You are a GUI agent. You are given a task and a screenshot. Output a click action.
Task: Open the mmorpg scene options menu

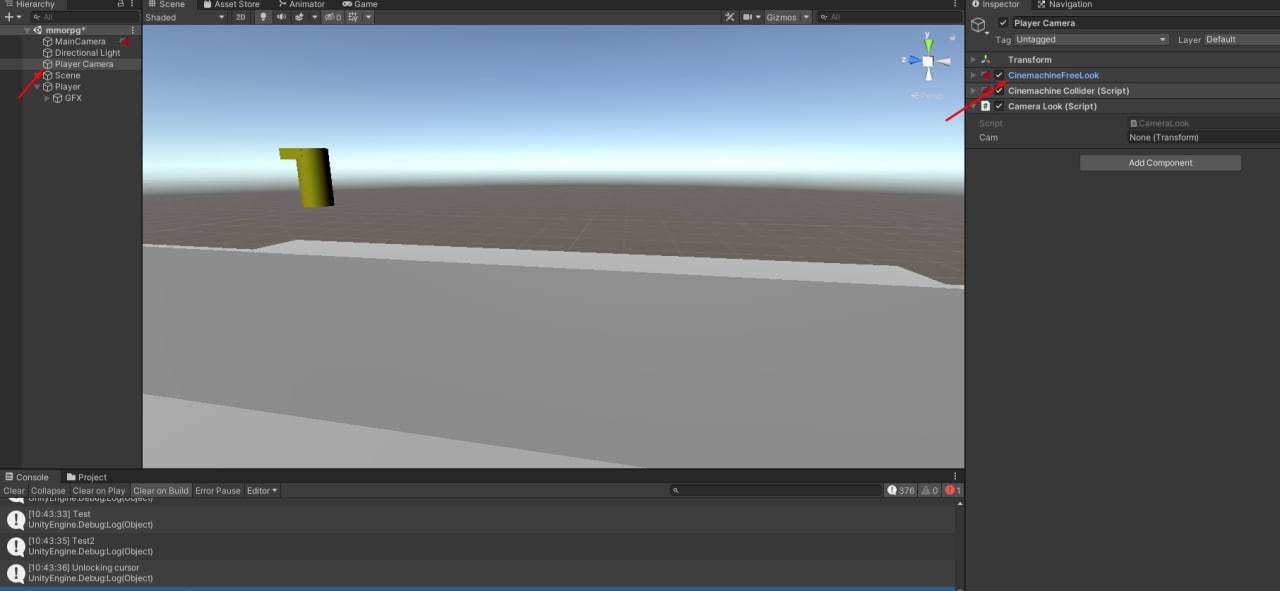click(133, 30)
